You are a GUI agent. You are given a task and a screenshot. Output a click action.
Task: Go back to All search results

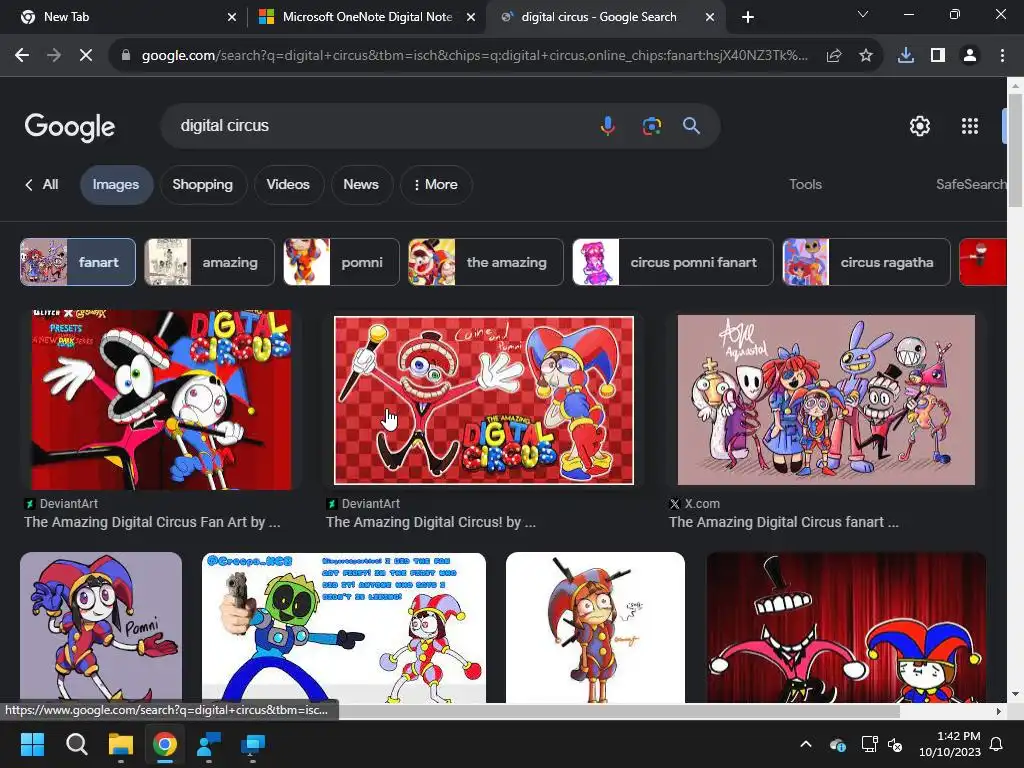point(42,185)
